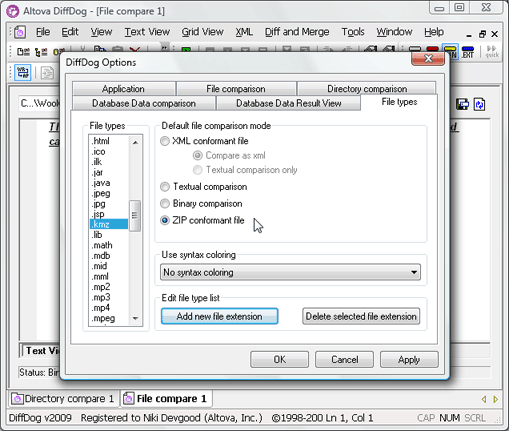509x431 pixels.
Task: Click the File types tab
Action: click(x=399, y=102)
